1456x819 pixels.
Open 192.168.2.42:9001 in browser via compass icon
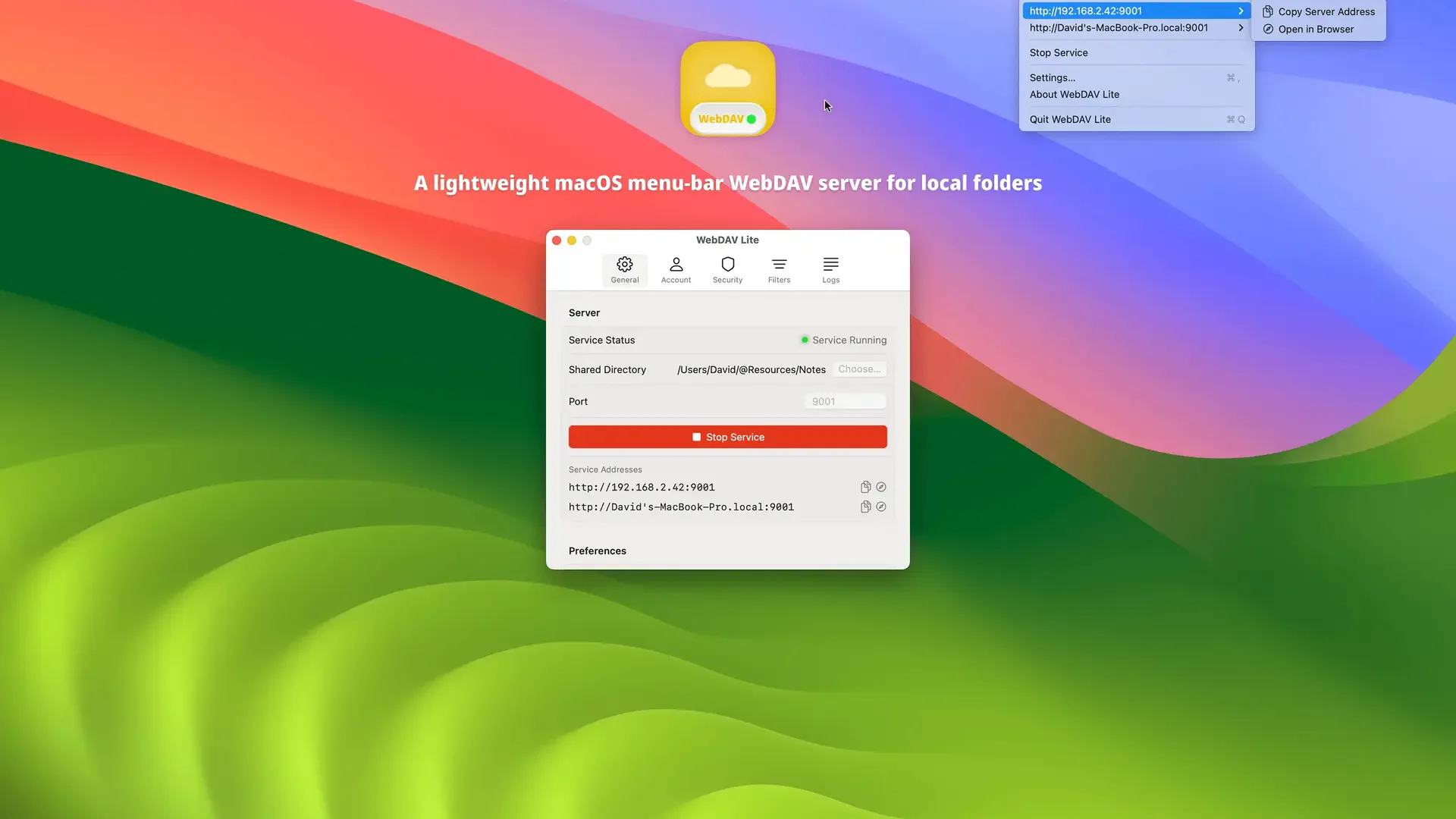pyautogui.click(x=881, y=487)
